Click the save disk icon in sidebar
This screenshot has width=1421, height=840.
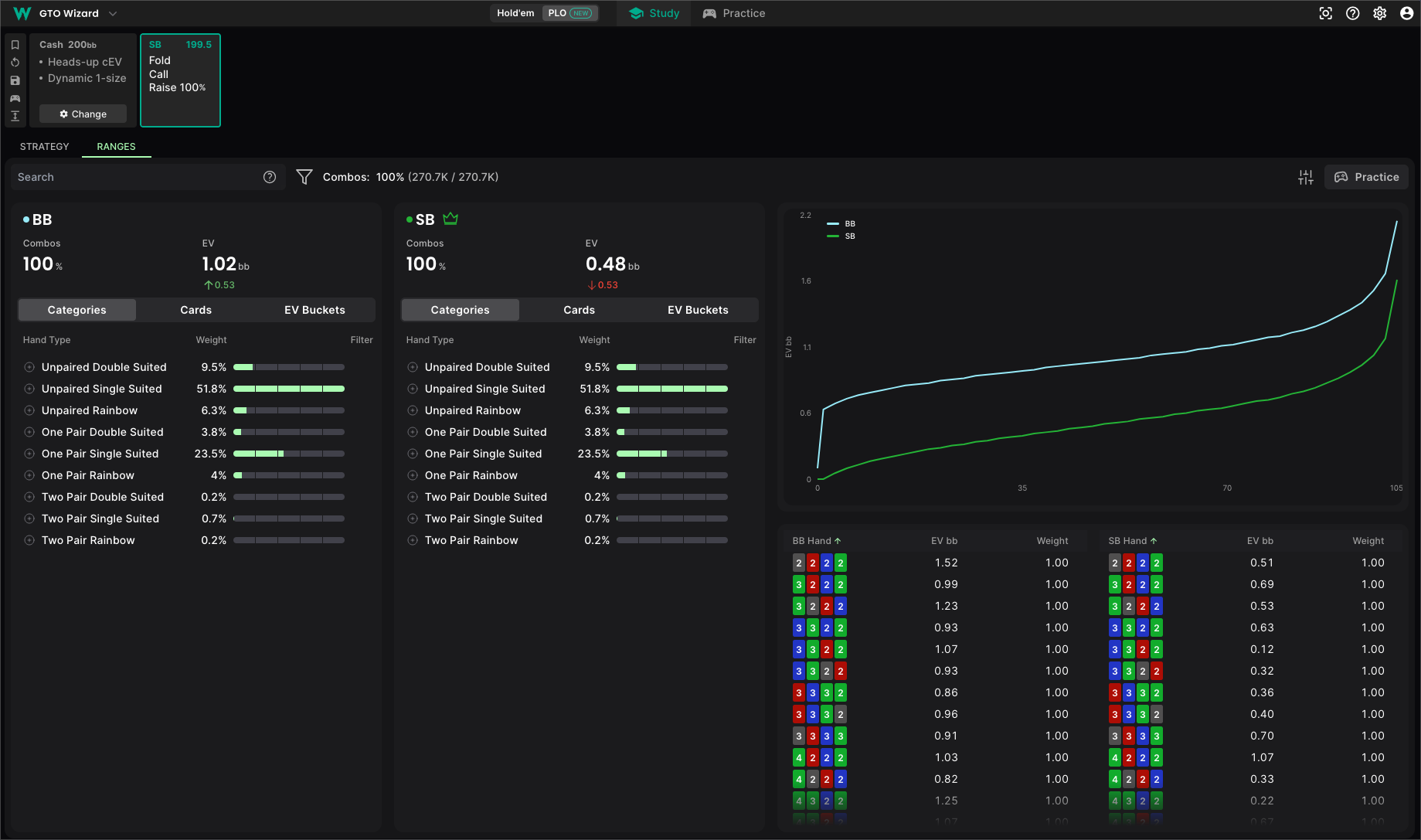click(15, 80)
